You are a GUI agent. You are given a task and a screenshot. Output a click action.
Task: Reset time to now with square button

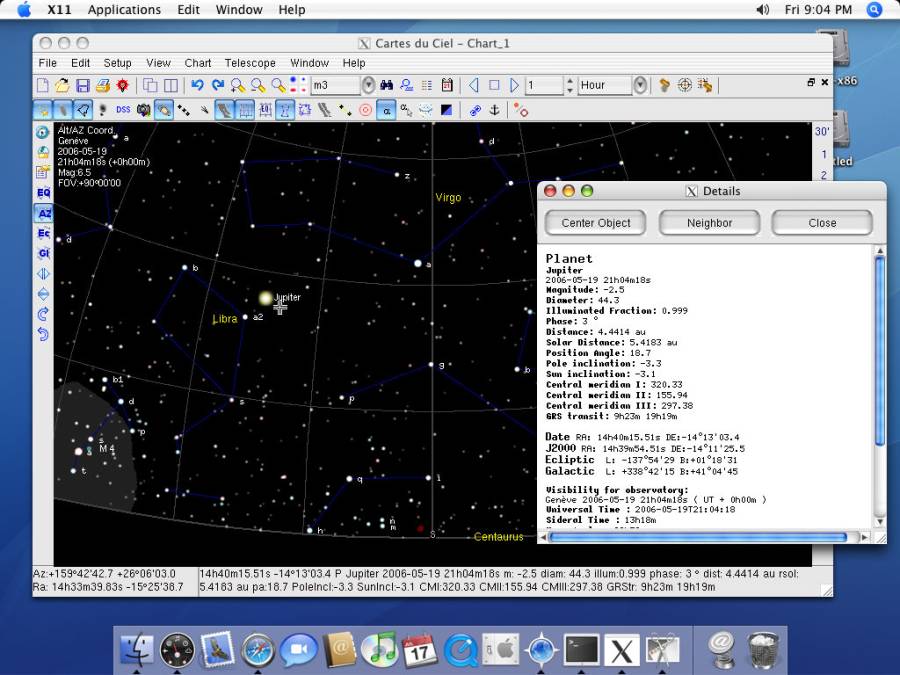click(x=494, y=86)
